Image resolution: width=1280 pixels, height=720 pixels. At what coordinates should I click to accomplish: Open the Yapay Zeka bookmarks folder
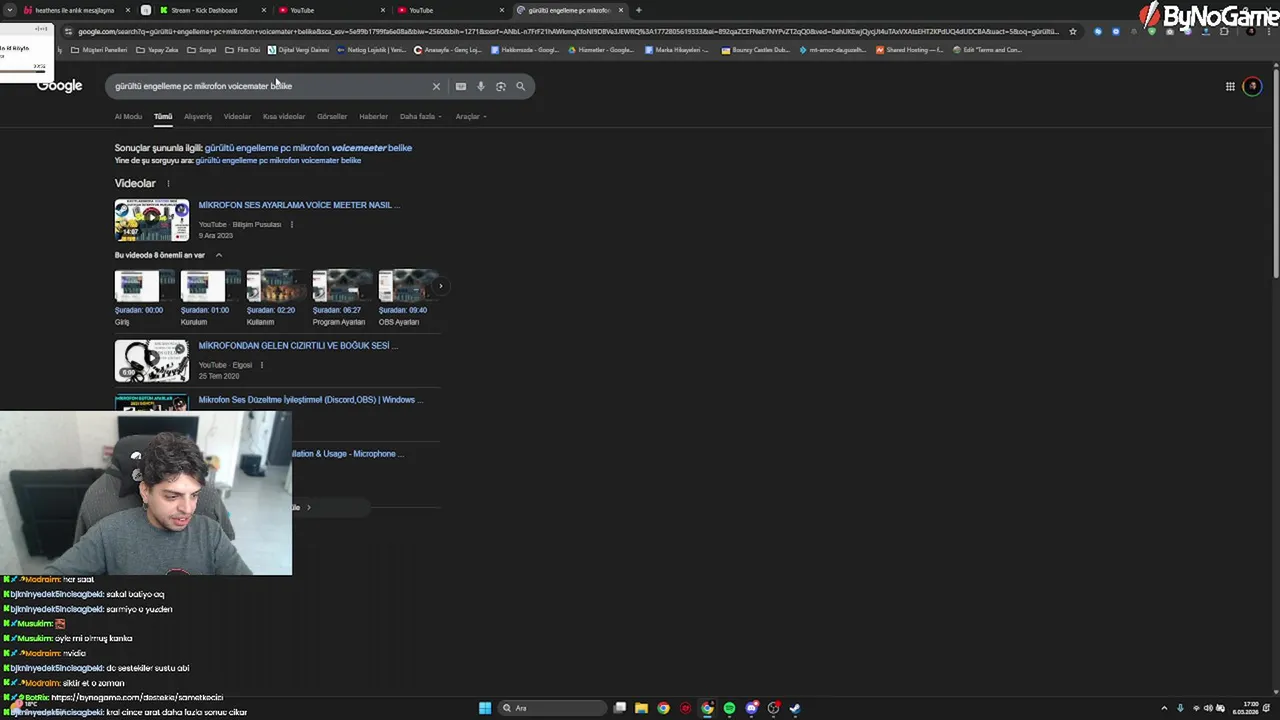coord(157,50)
